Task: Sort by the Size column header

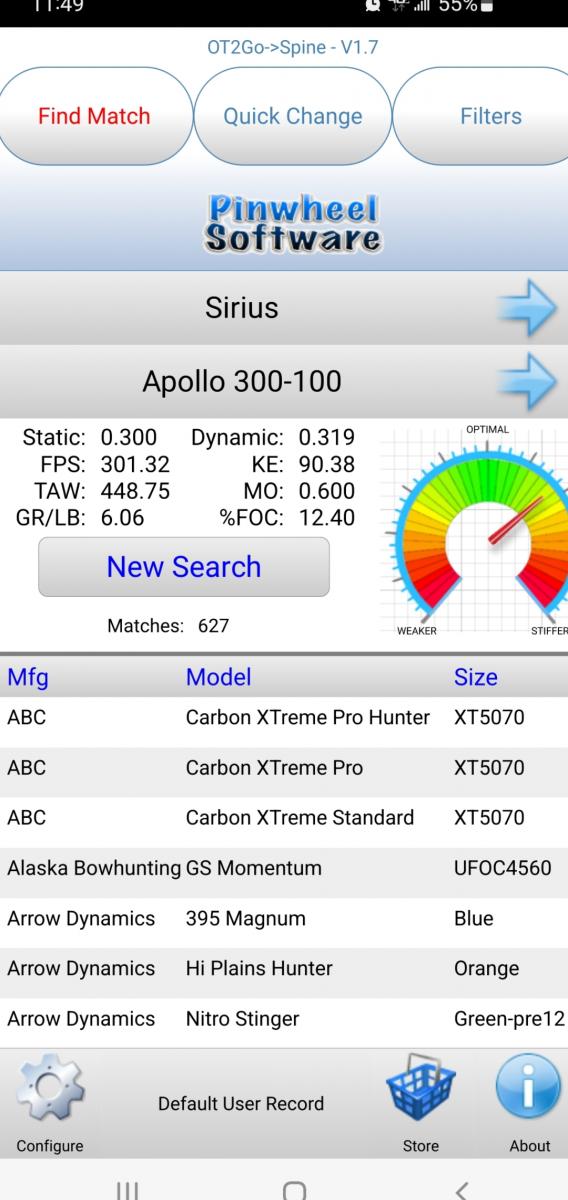Action: pyautogui.click(x=476, y=677)
